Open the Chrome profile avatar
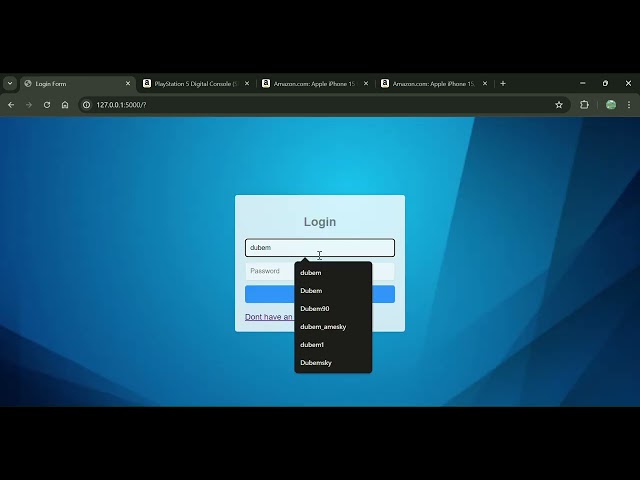Viewport: 640px width, 480px height. (x=611, y=105)
